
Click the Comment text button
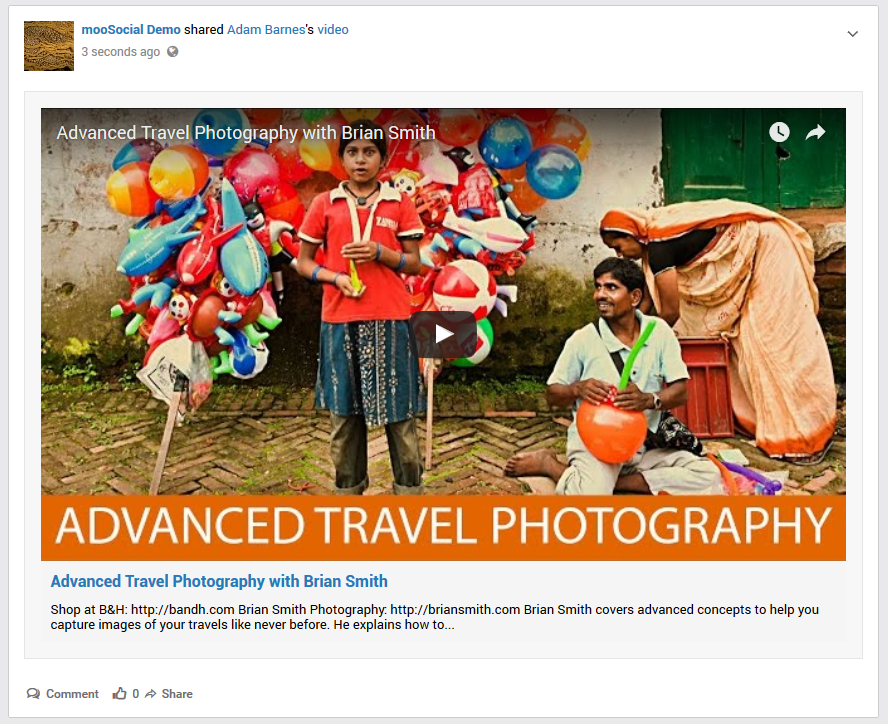[x=72, y=694]
